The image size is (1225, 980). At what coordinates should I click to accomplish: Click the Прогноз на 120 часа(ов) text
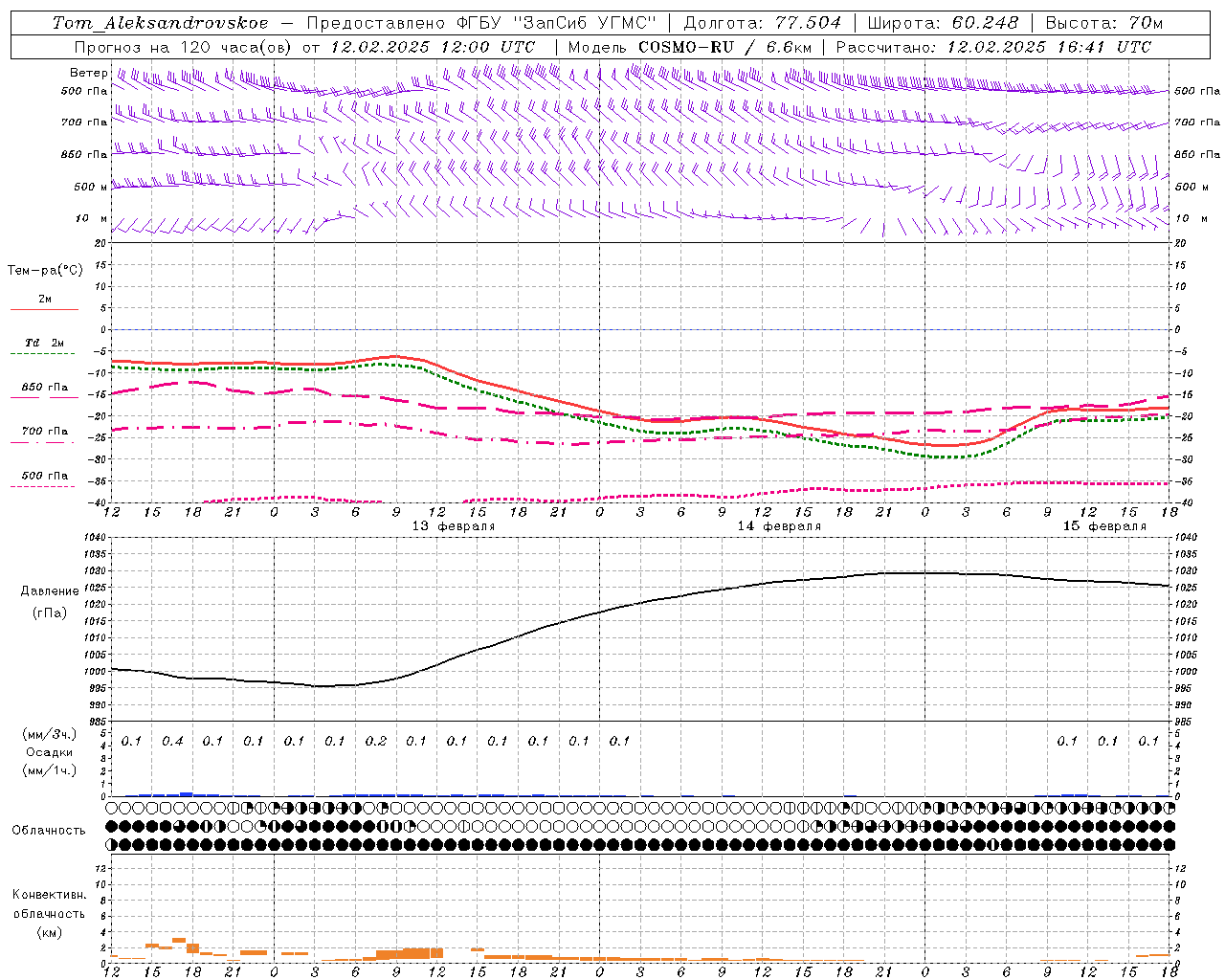click(184, 47)
